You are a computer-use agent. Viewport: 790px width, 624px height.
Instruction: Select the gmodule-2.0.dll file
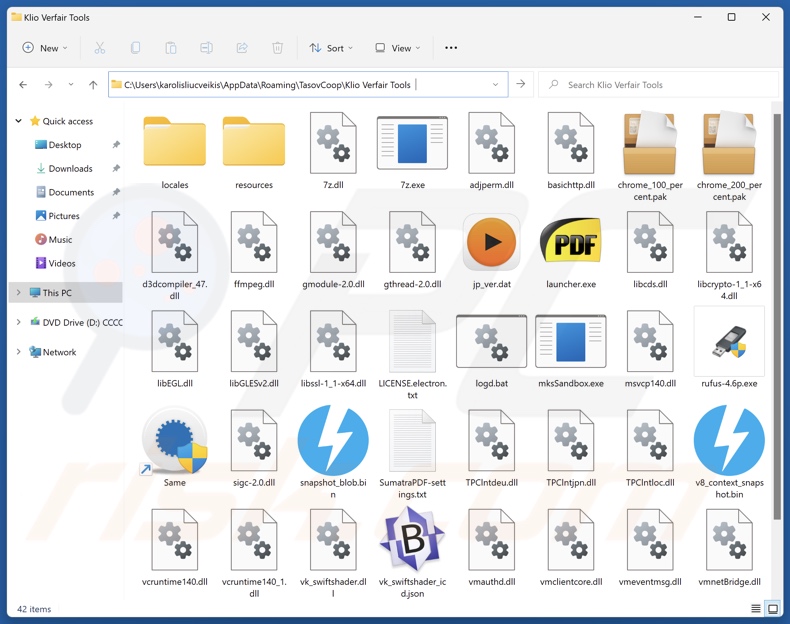(333, 251)
